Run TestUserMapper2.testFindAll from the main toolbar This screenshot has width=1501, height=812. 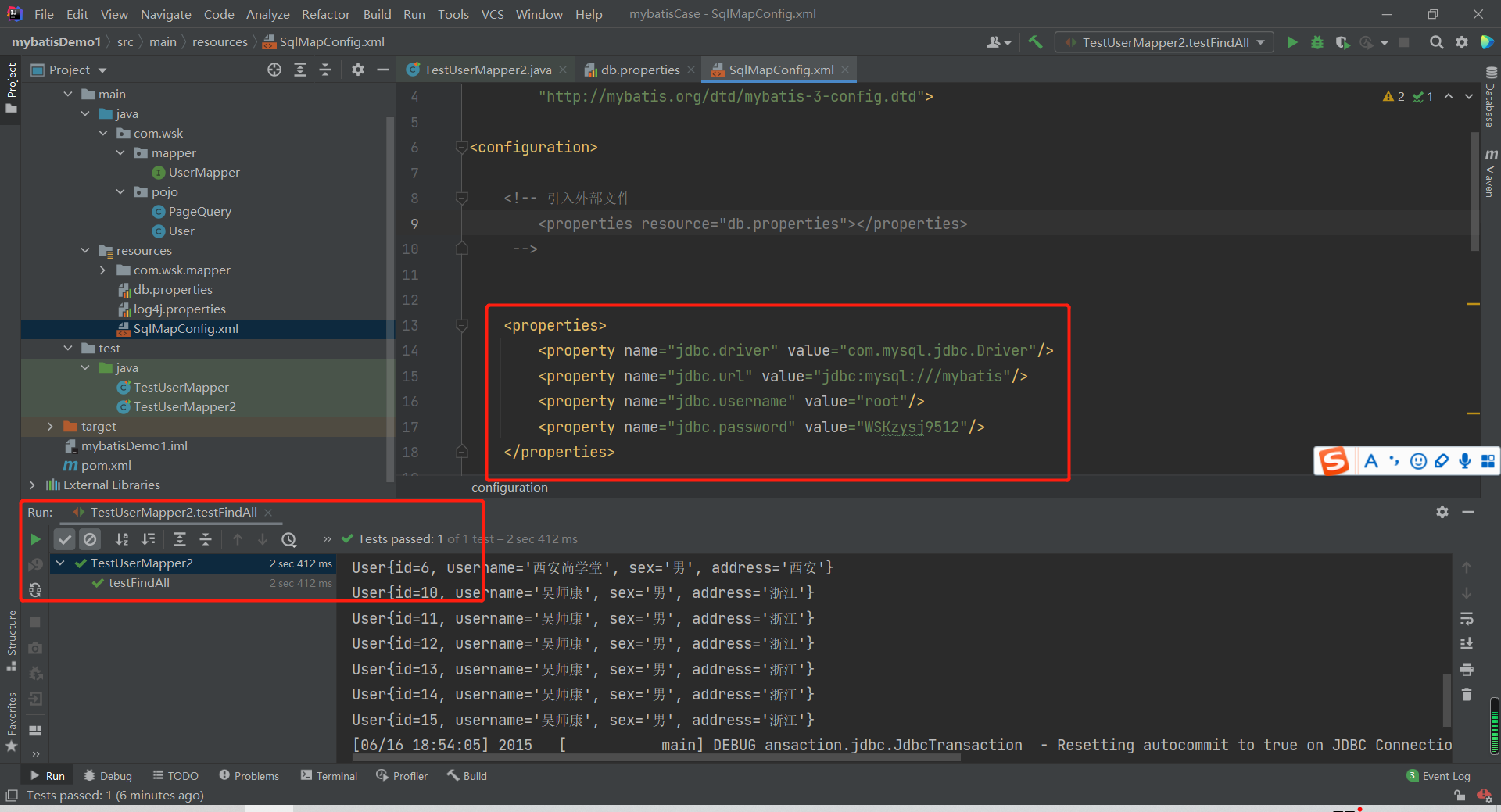(x=1292, y=42)
